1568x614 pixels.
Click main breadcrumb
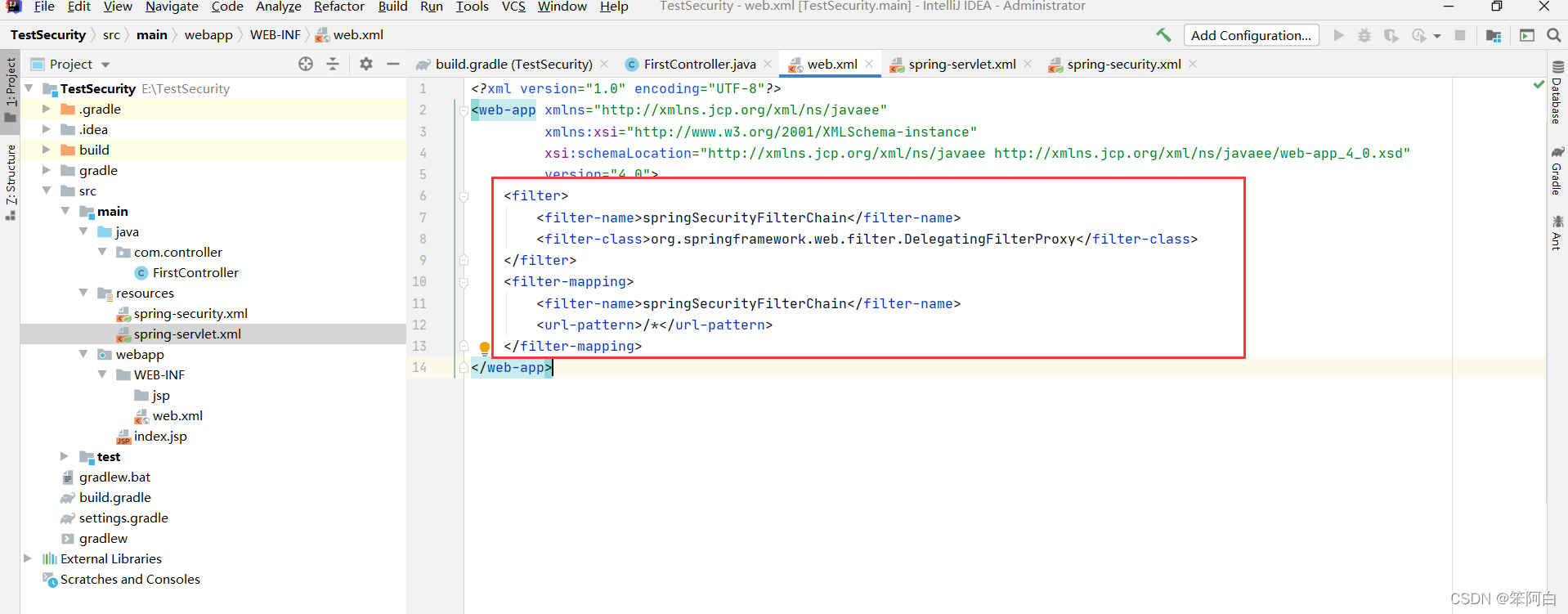pyautogui.click(x=151, y=35)
